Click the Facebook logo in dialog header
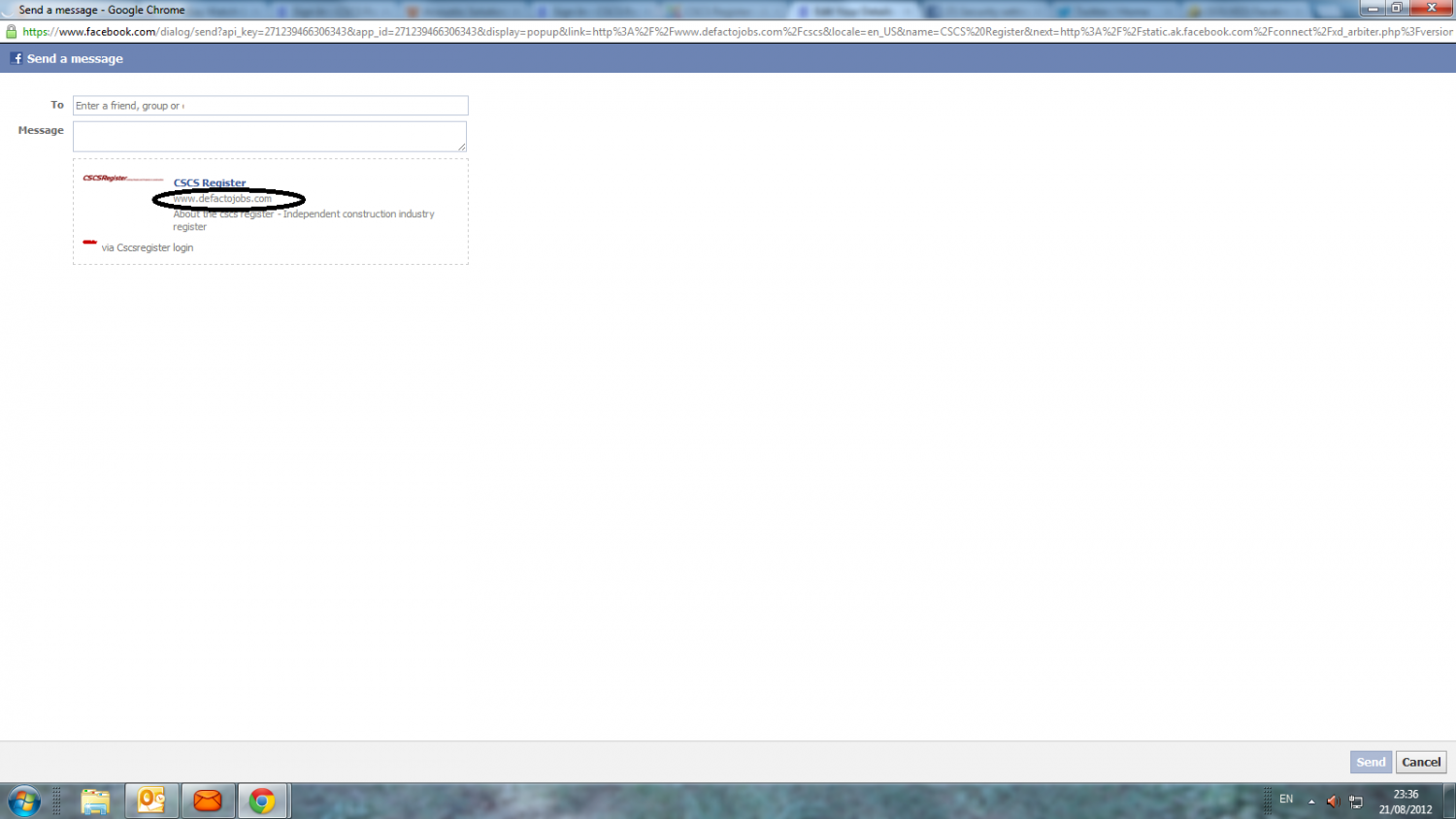 click(x=17, y=58)
